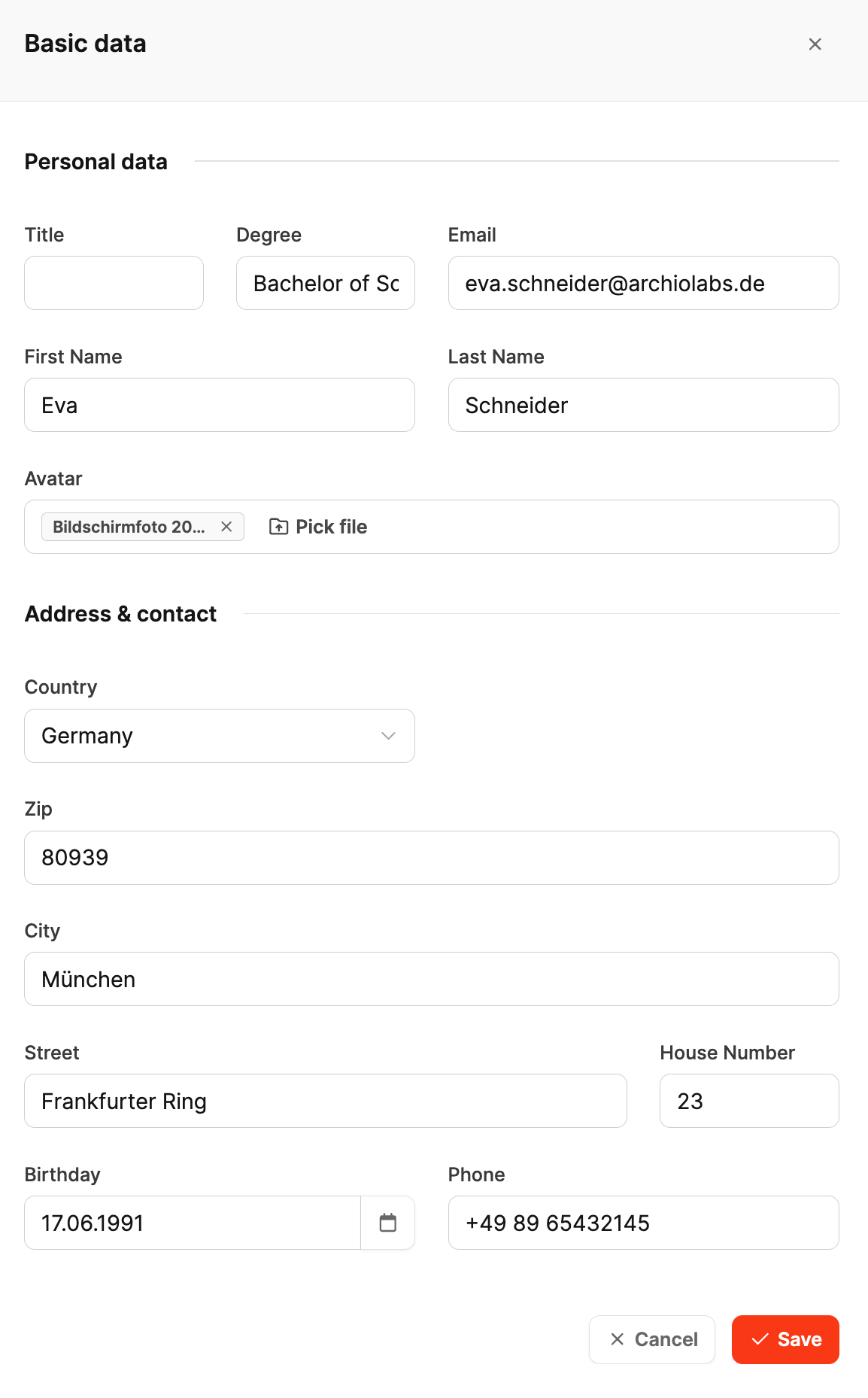Screen dimensions: 868x1398
Task: Focus the Degree input field
Action: (326, 283)
